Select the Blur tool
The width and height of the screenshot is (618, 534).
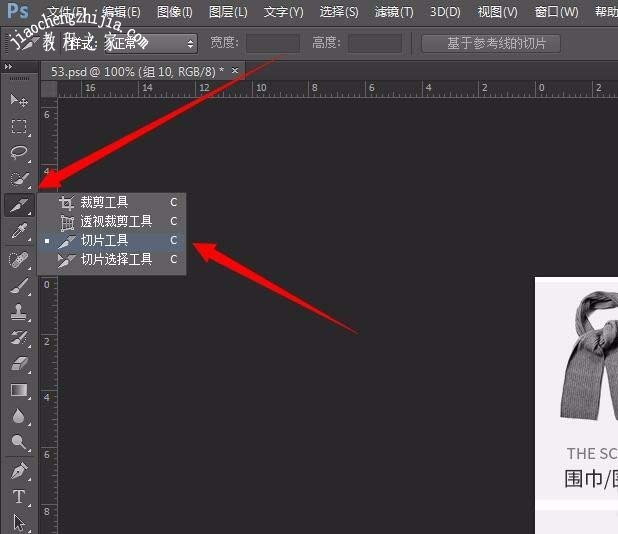[19, 416]
